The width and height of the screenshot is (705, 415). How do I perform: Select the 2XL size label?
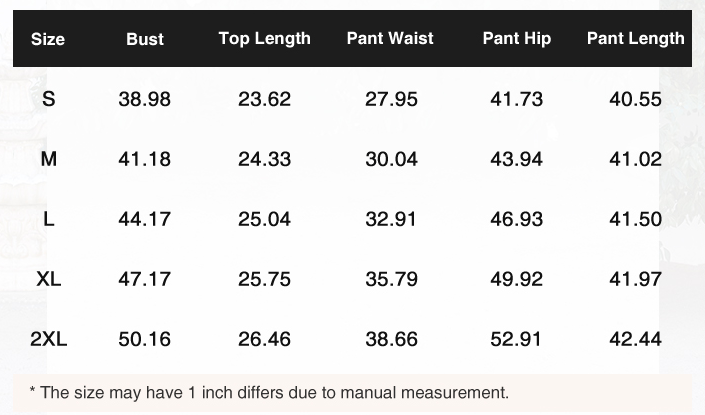49,339
